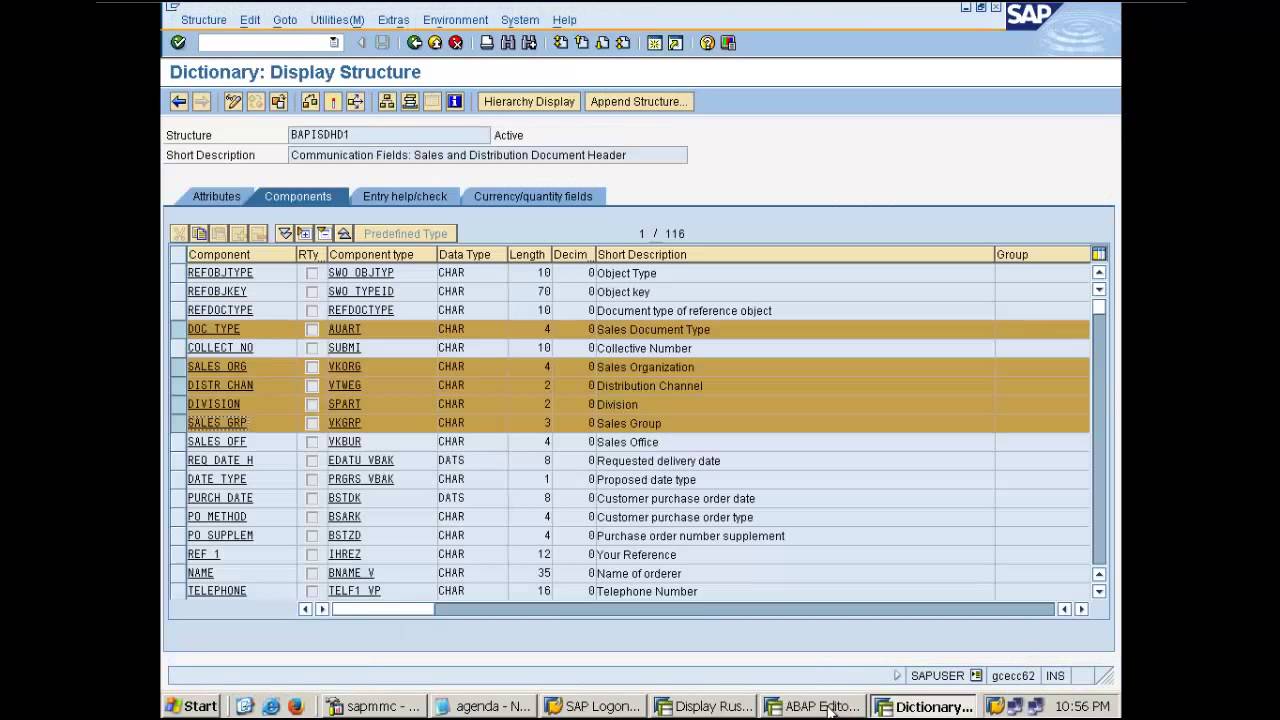Screen dimensions: 1280x720
Task: Click the blue previous object arrow
Action: click(x=179, y=101)
